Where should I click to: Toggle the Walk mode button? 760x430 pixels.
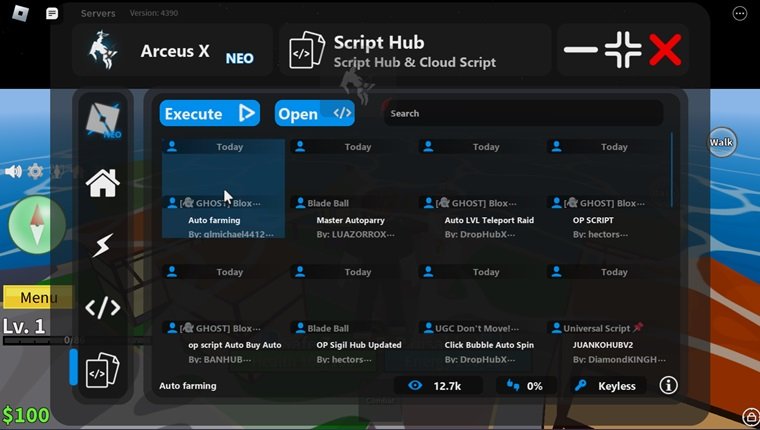[721, 142]
